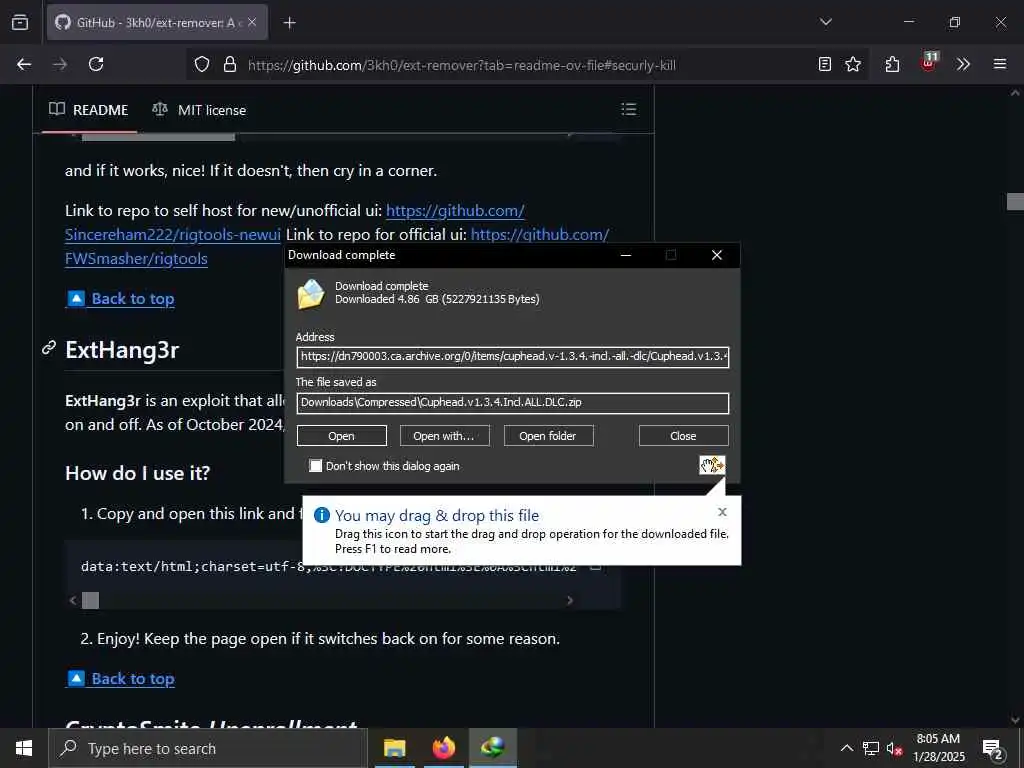
Task: Open the notification center icon
Action: click(x=993, y=749)
